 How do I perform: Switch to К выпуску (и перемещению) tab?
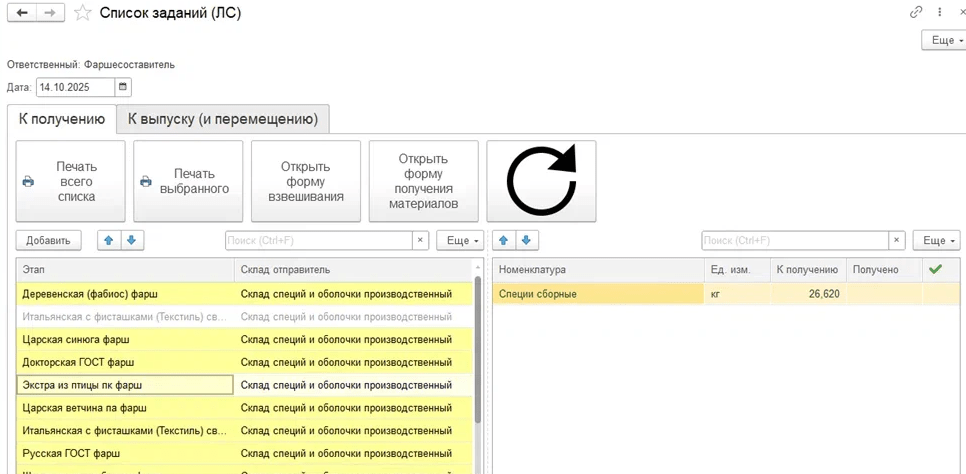click(223, 119)
